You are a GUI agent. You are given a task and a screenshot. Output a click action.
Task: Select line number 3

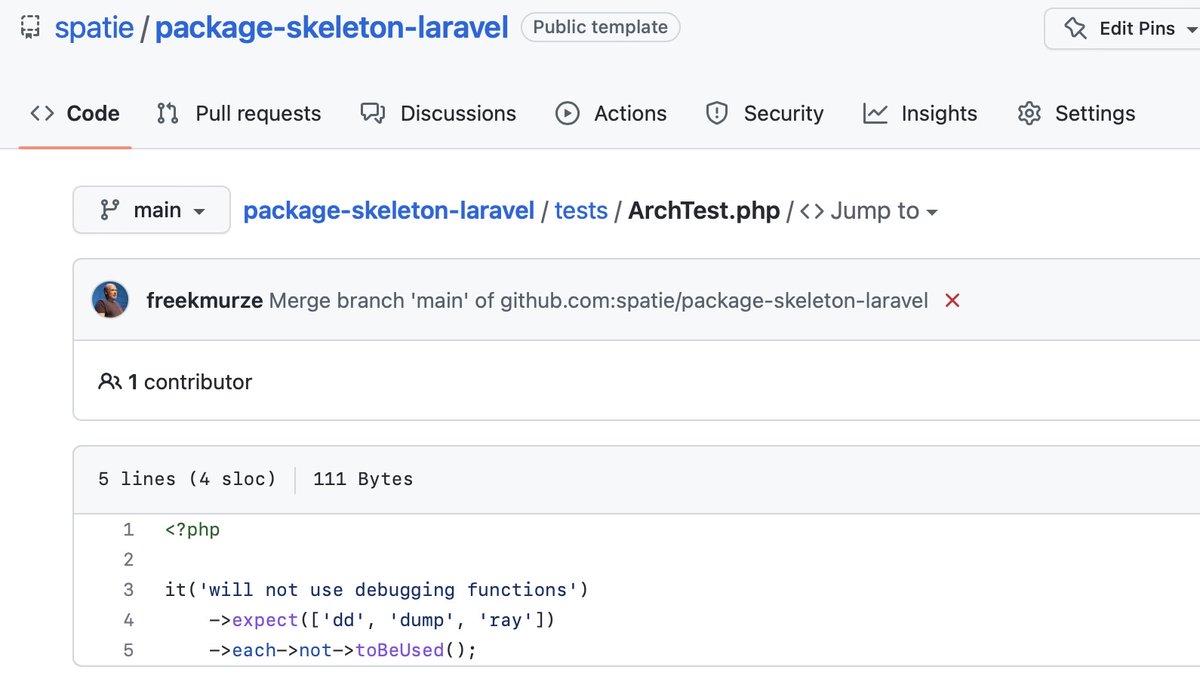(x=128, y=589)
